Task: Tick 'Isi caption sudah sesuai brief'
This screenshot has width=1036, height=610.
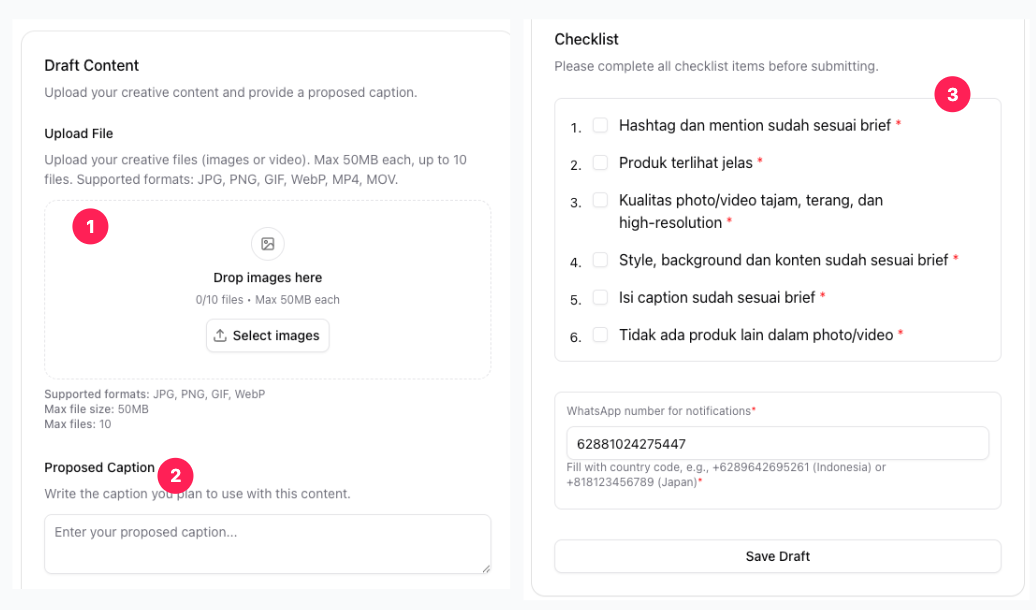Action: (x=600, y=297)
